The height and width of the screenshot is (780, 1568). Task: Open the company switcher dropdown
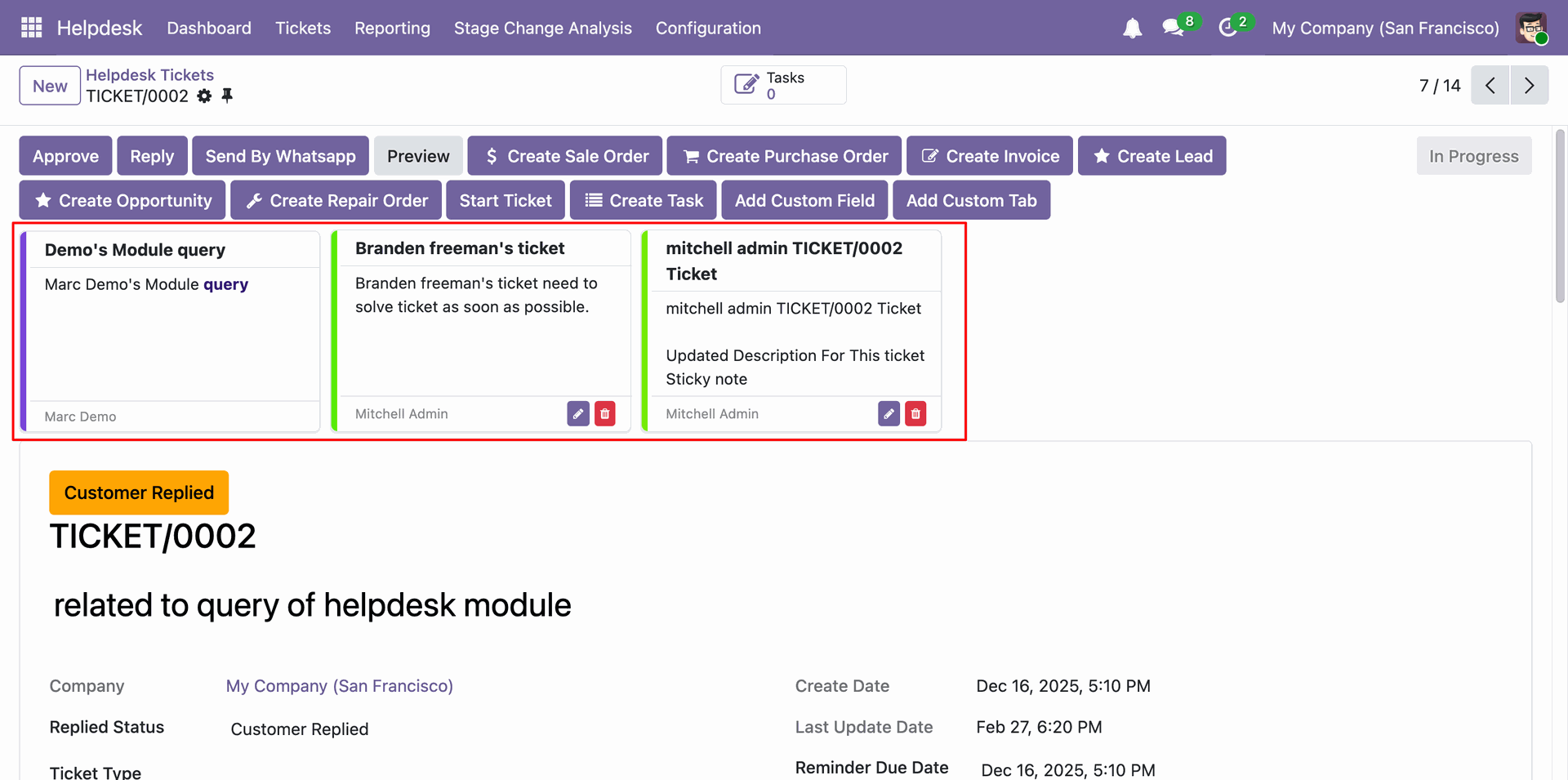1385,28
